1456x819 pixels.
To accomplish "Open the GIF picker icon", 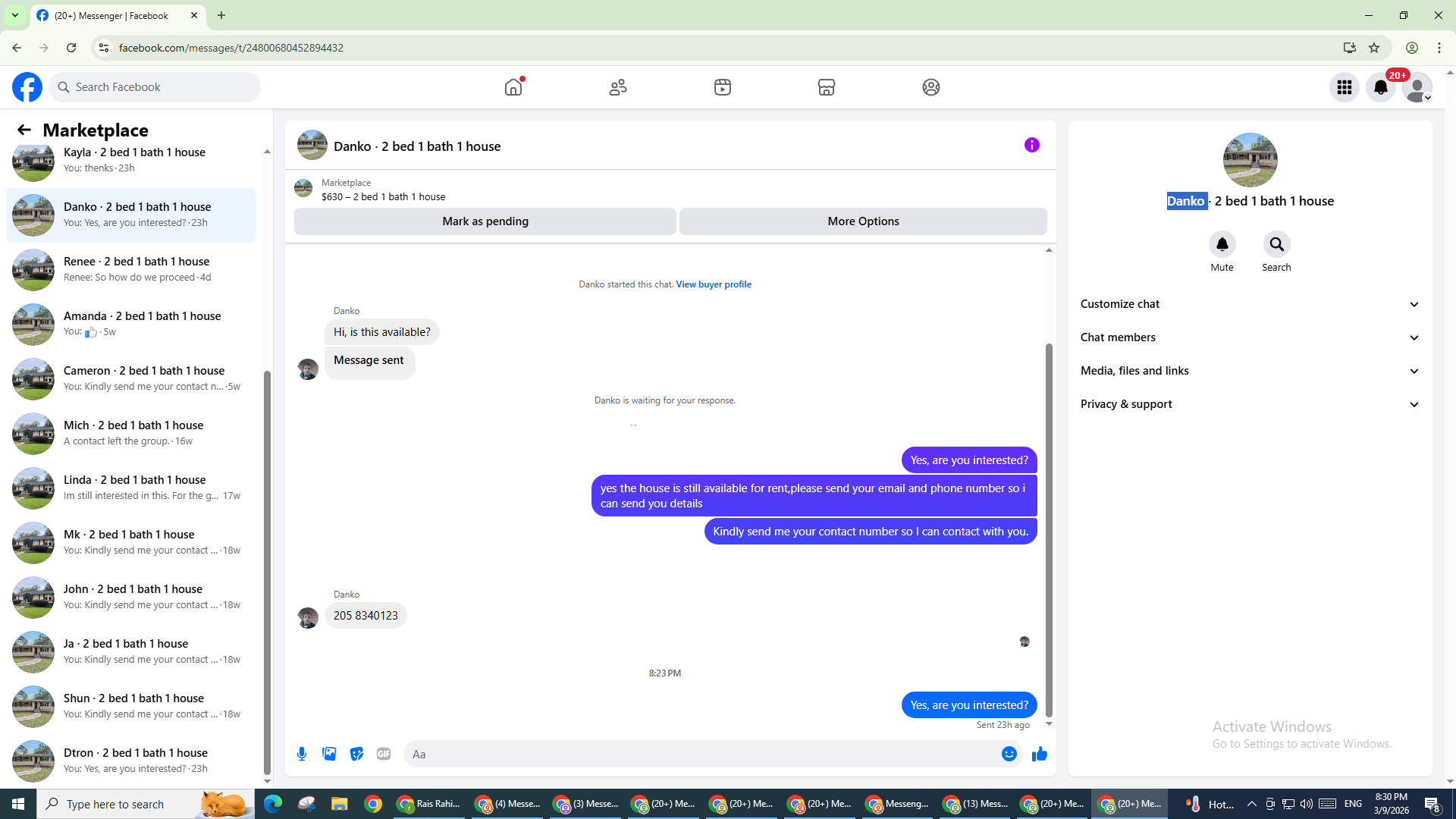I will pyautogui.click(x=384, y=754).
